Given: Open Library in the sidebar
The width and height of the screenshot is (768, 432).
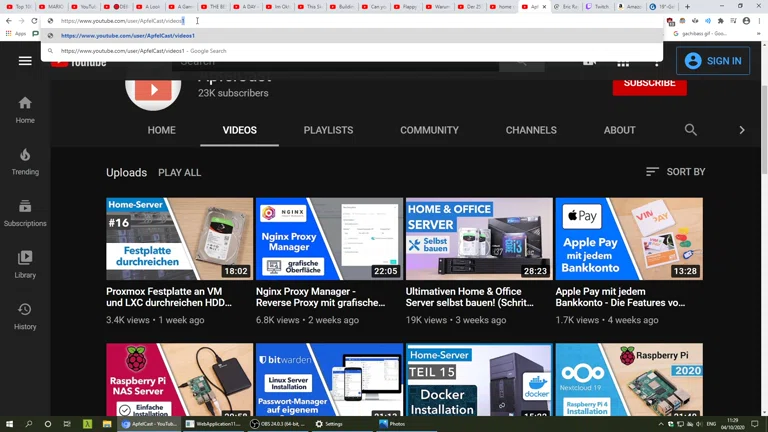Looking at the screenshot, I should pyautogui.click(x=25, y=265).
